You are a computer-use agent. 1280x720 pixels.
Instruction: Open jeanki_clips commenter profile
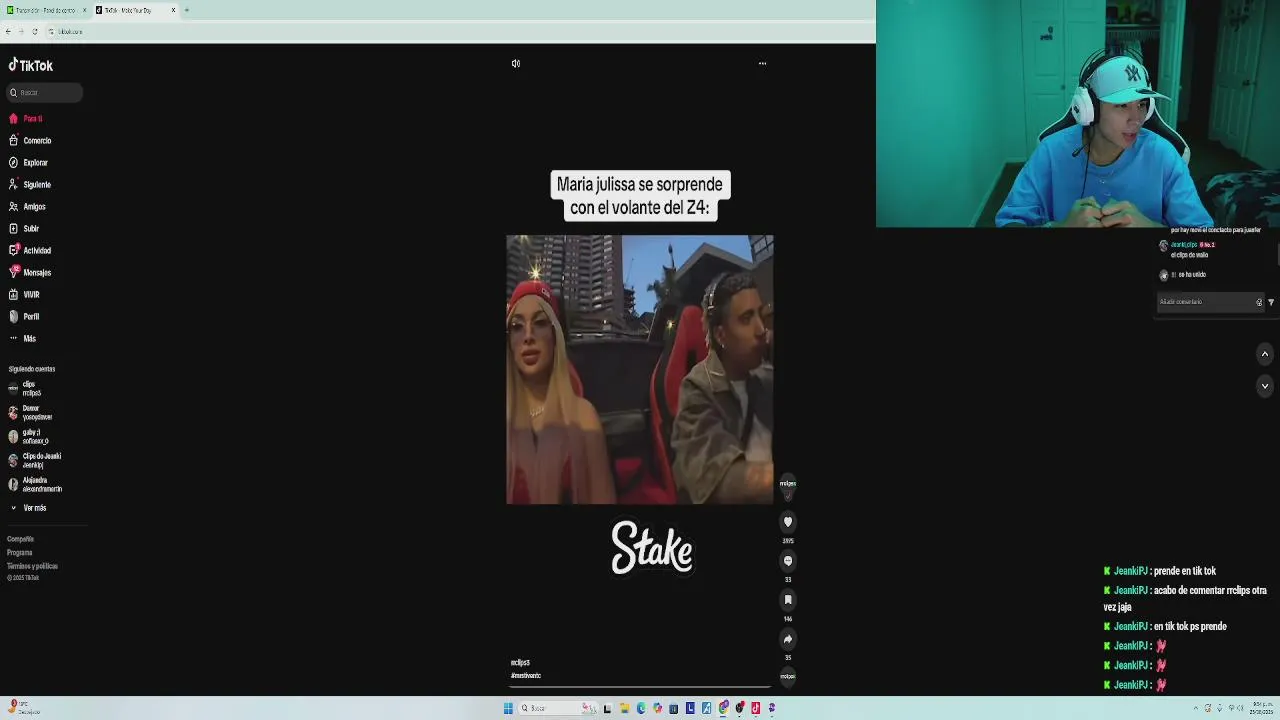1184,245
